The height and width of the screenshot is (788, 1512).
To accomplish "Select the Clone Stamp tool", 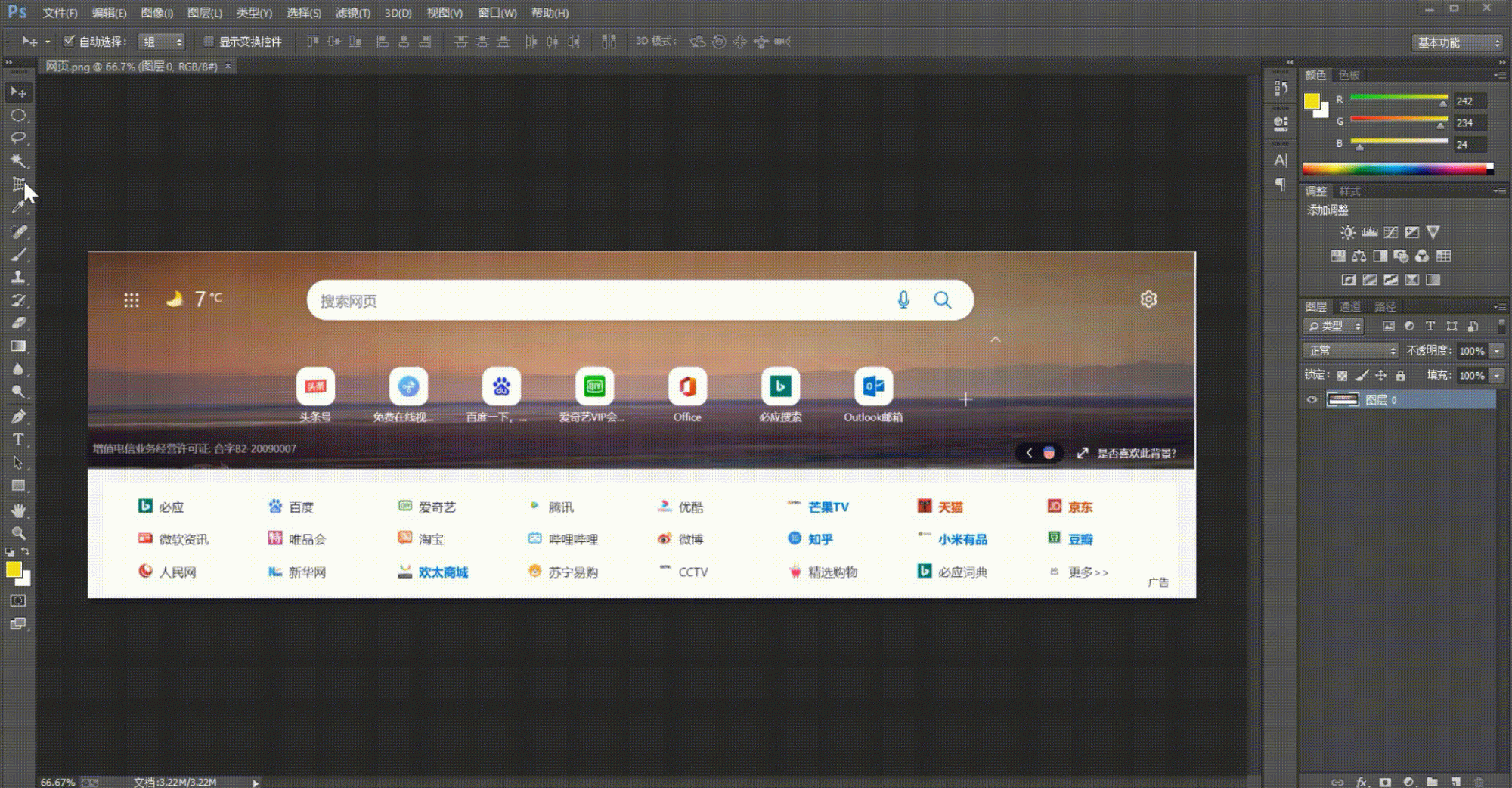I will tap(18, 278).
